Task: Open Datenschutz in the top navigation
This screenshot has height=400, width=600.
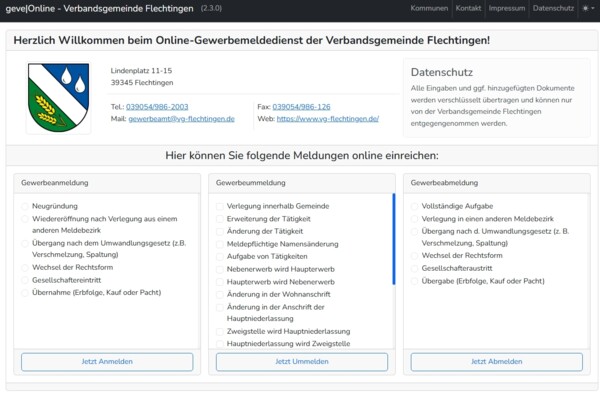Action: click(x=553, y=8)
